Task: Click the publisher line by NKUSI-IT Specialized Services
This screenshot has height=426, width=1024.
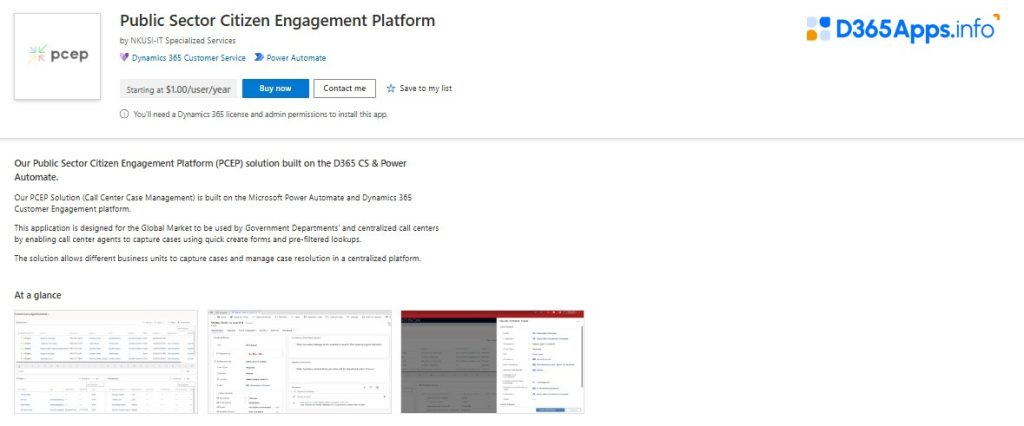Action: coord(178,41)
